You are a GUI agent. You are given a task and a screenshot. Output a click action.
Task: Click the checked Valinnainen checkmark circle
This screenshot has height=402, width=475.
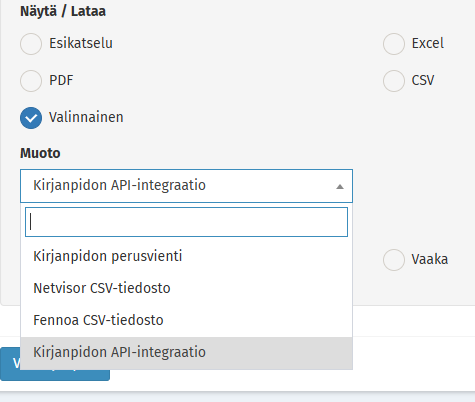(x=31, y=118)
